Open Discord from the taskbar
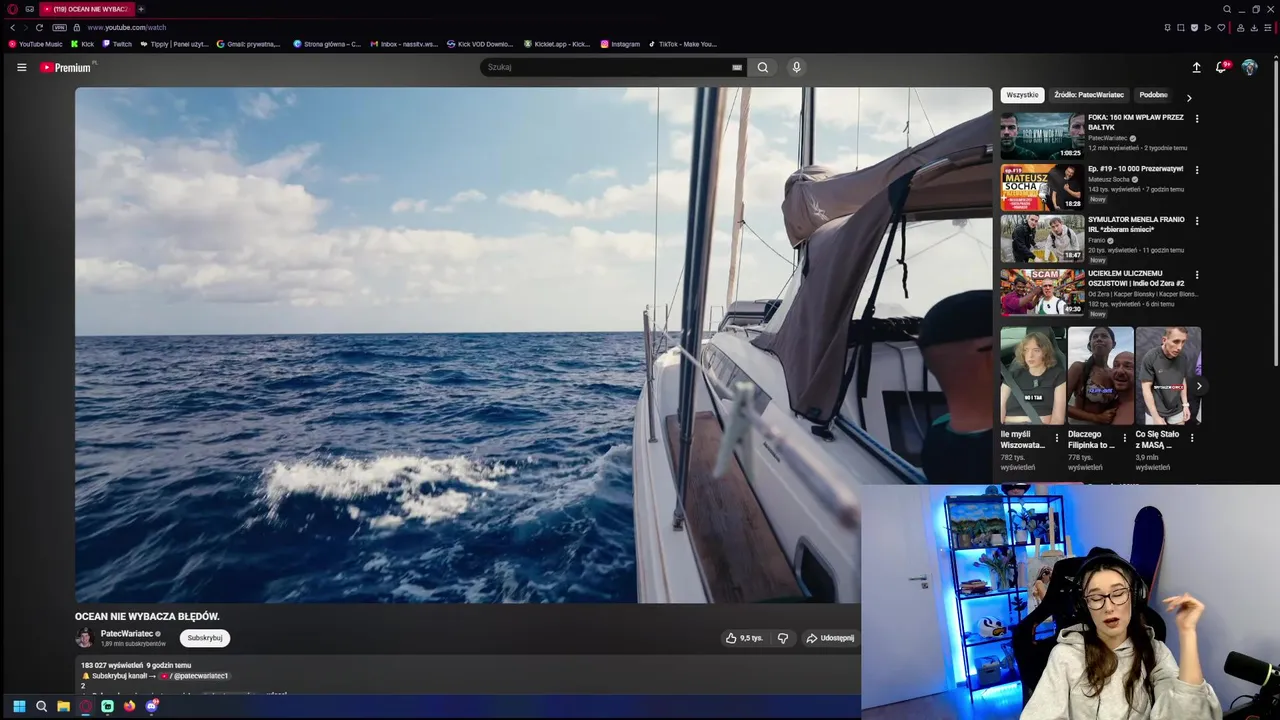 152,706
